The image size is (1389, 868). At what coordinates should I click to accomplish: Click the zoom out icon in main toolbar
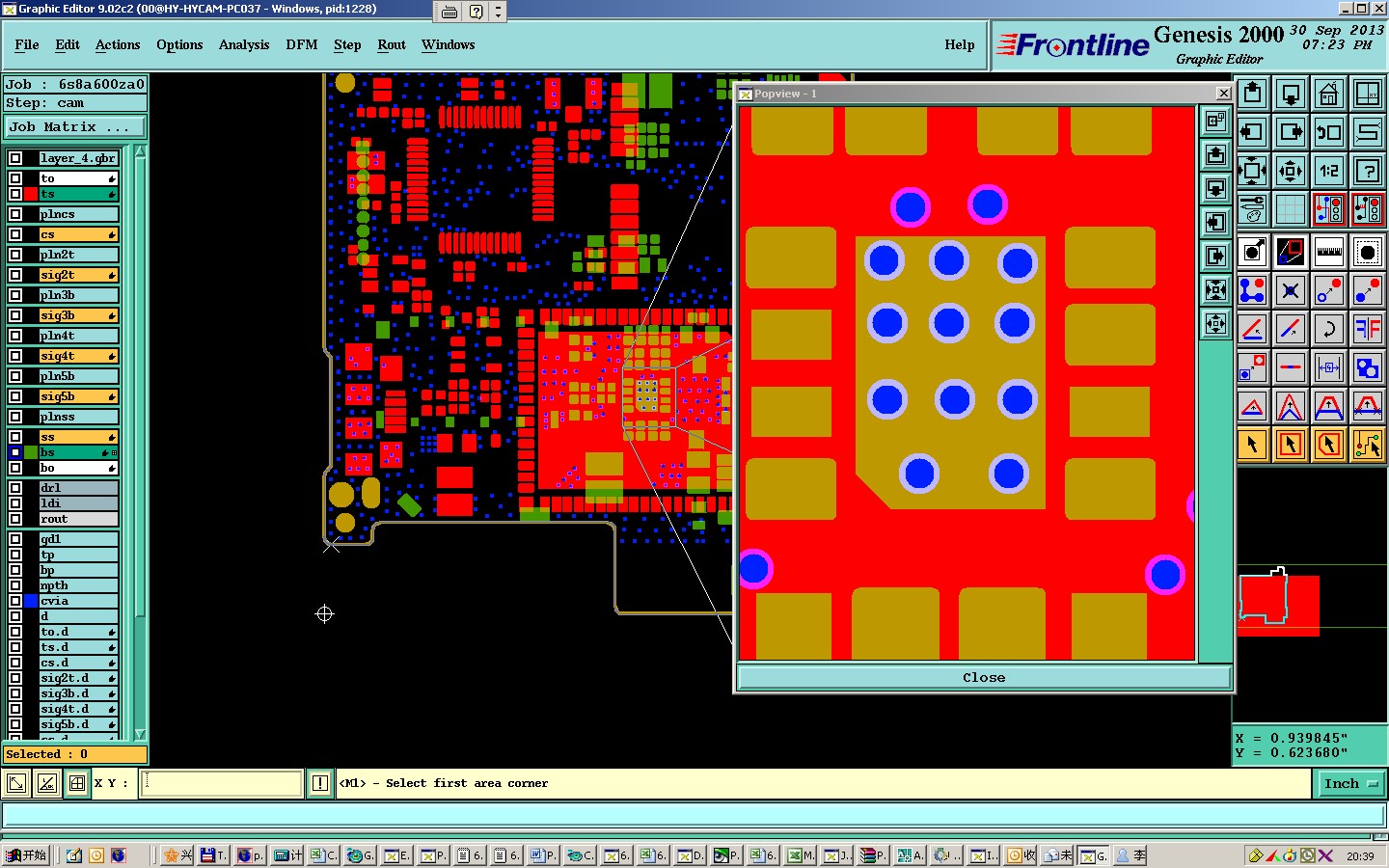coord(1291,171)
